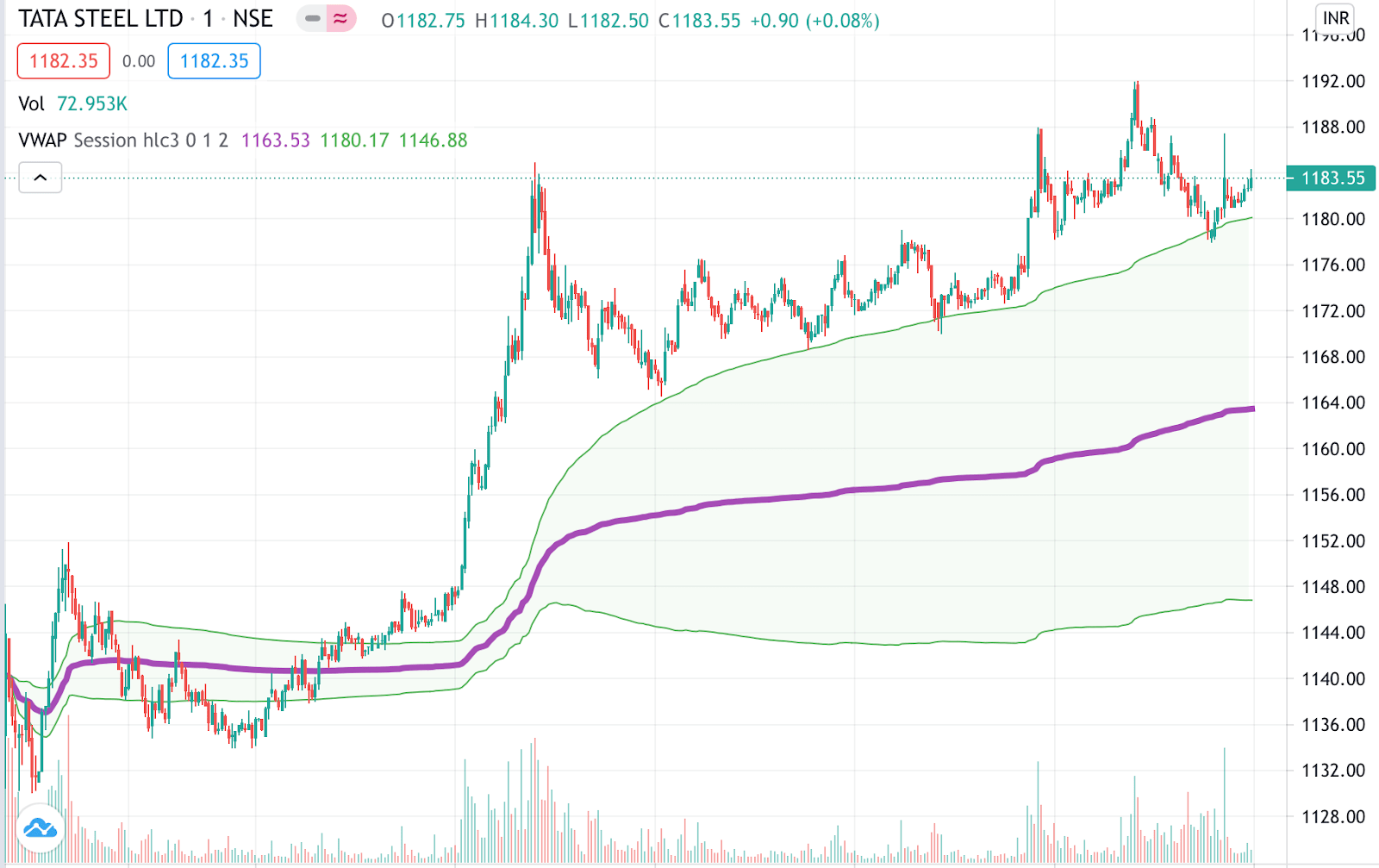Click the 1192.00 price axis label
The image size is (1379, 868).
(x=1332, y=81)
